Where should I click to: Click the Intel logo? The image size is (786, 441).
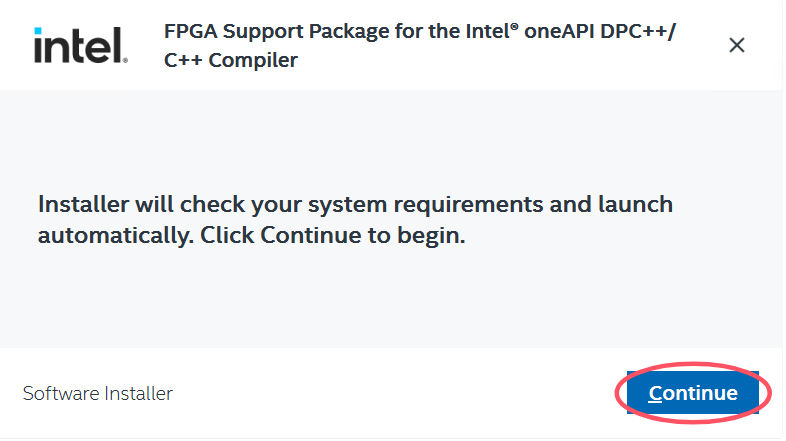(x=81, y=46)
